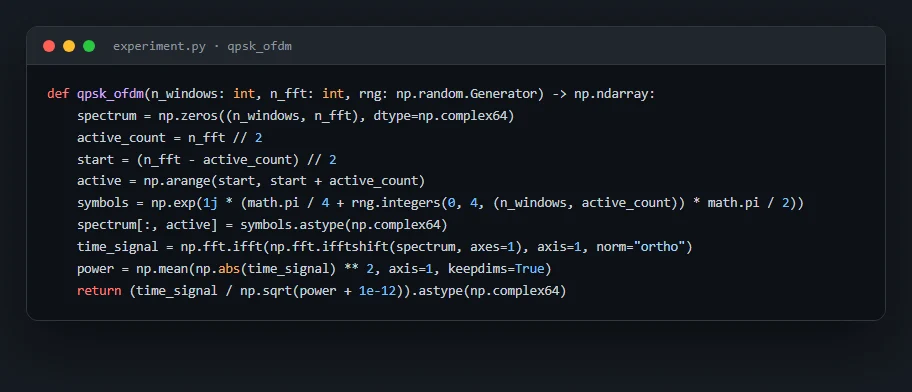
Task: Click the red close dot
Action: click(49, 46)
